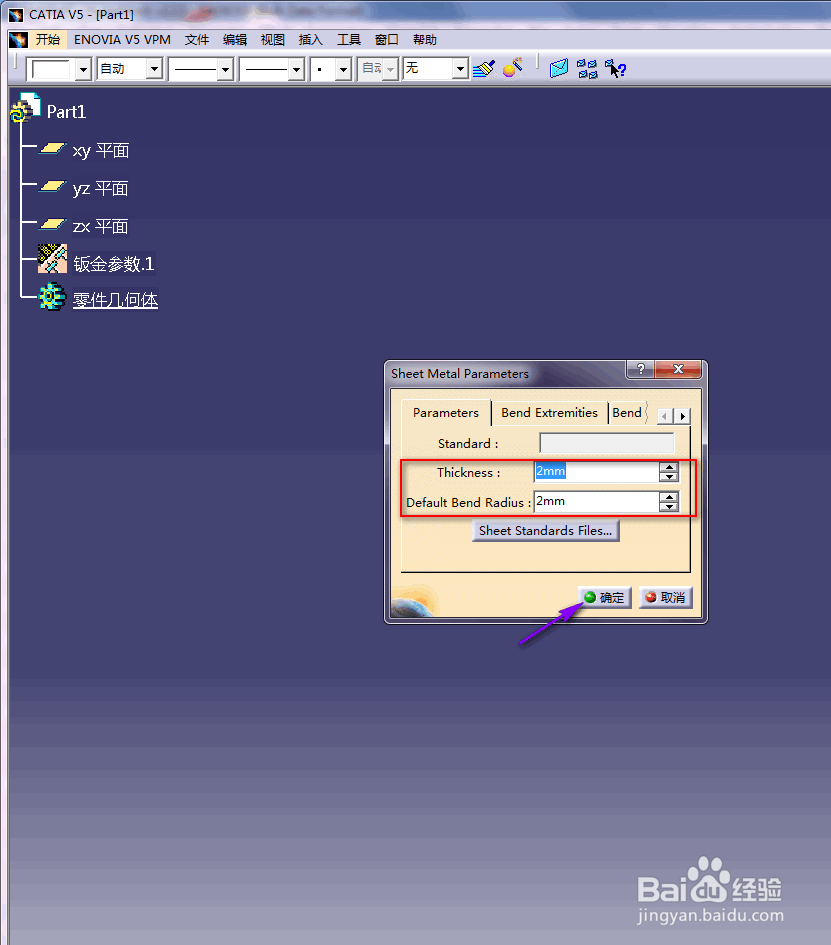
Task: Click the 钣金参数.1 sheet metal icon
Action: tap(52, 259)
